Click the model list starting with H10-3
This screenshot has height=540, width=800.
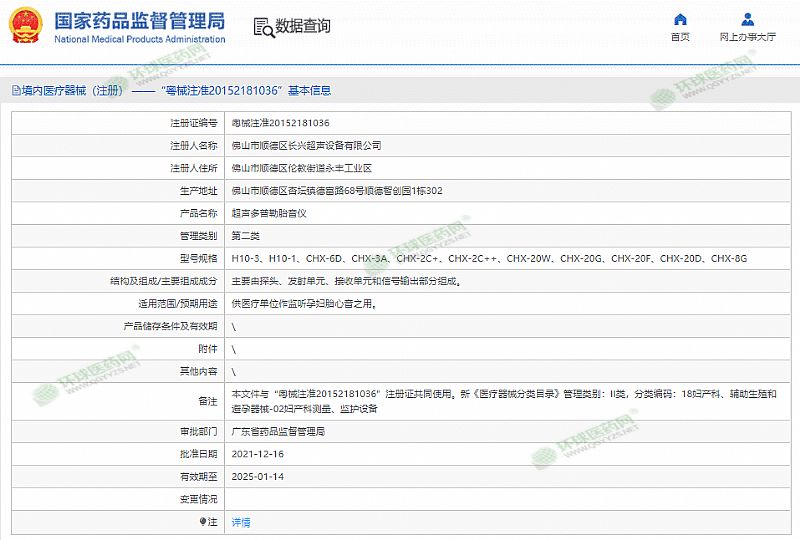click(x=489, y=259)
